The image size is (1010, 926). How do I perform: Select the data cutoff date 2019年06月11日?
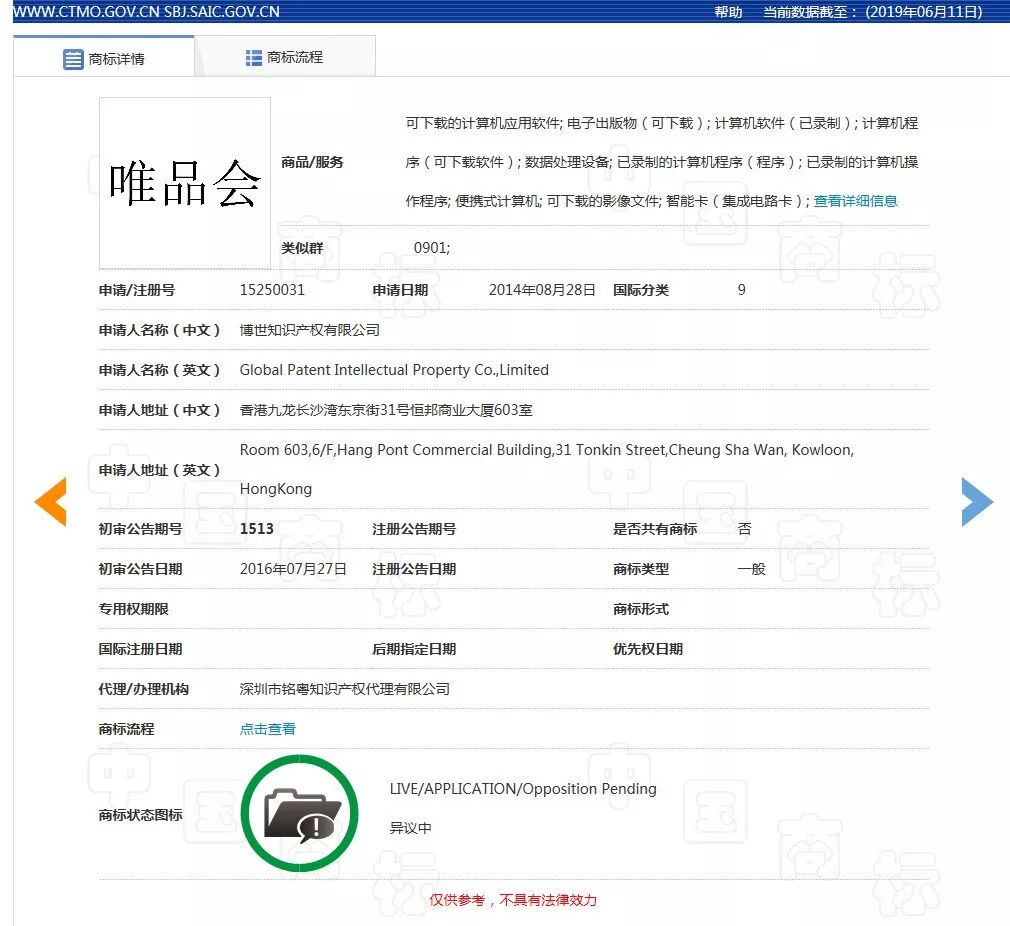point(924,12)
